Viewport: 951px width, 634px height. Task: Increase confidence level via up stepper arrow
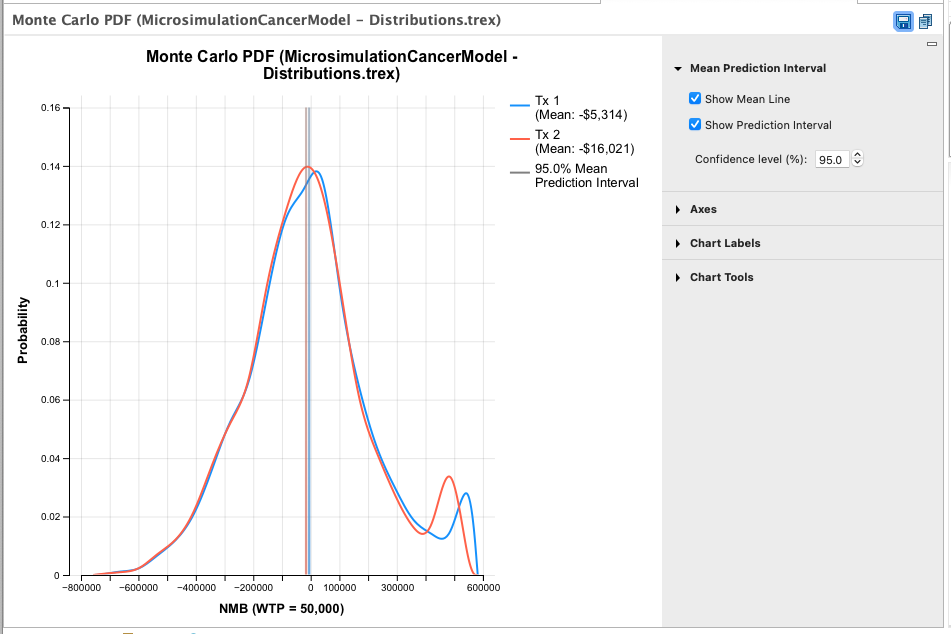[x=857, y=154]
